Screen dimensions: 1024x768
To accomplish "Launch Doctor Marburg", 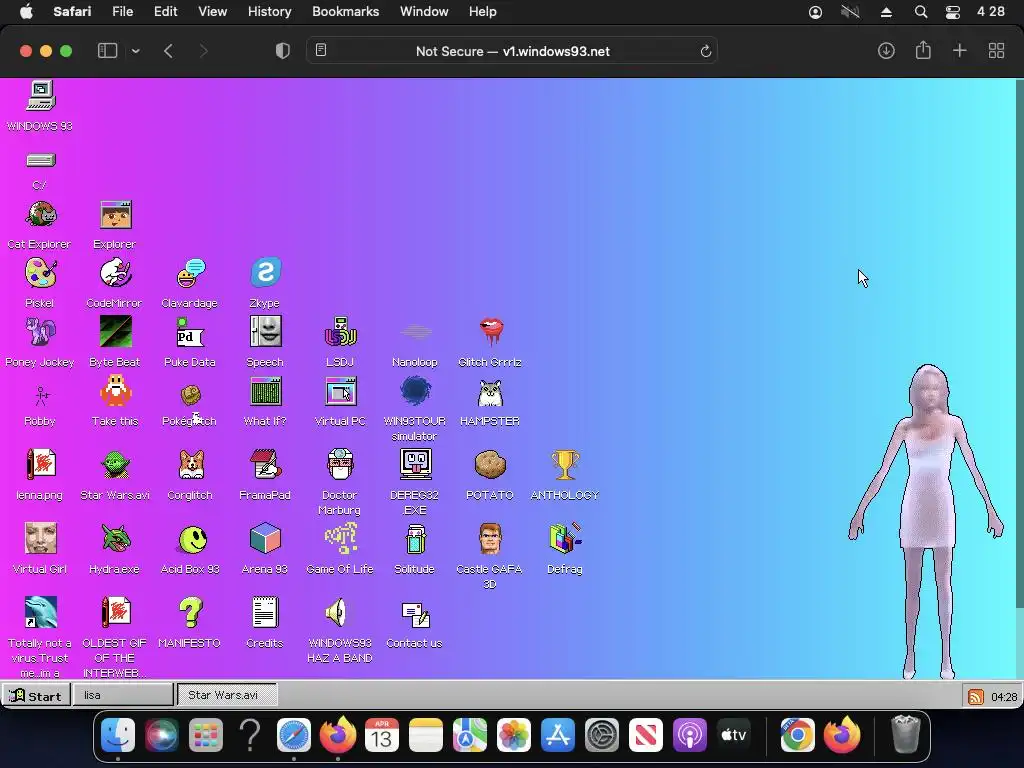I will (341, 465).
